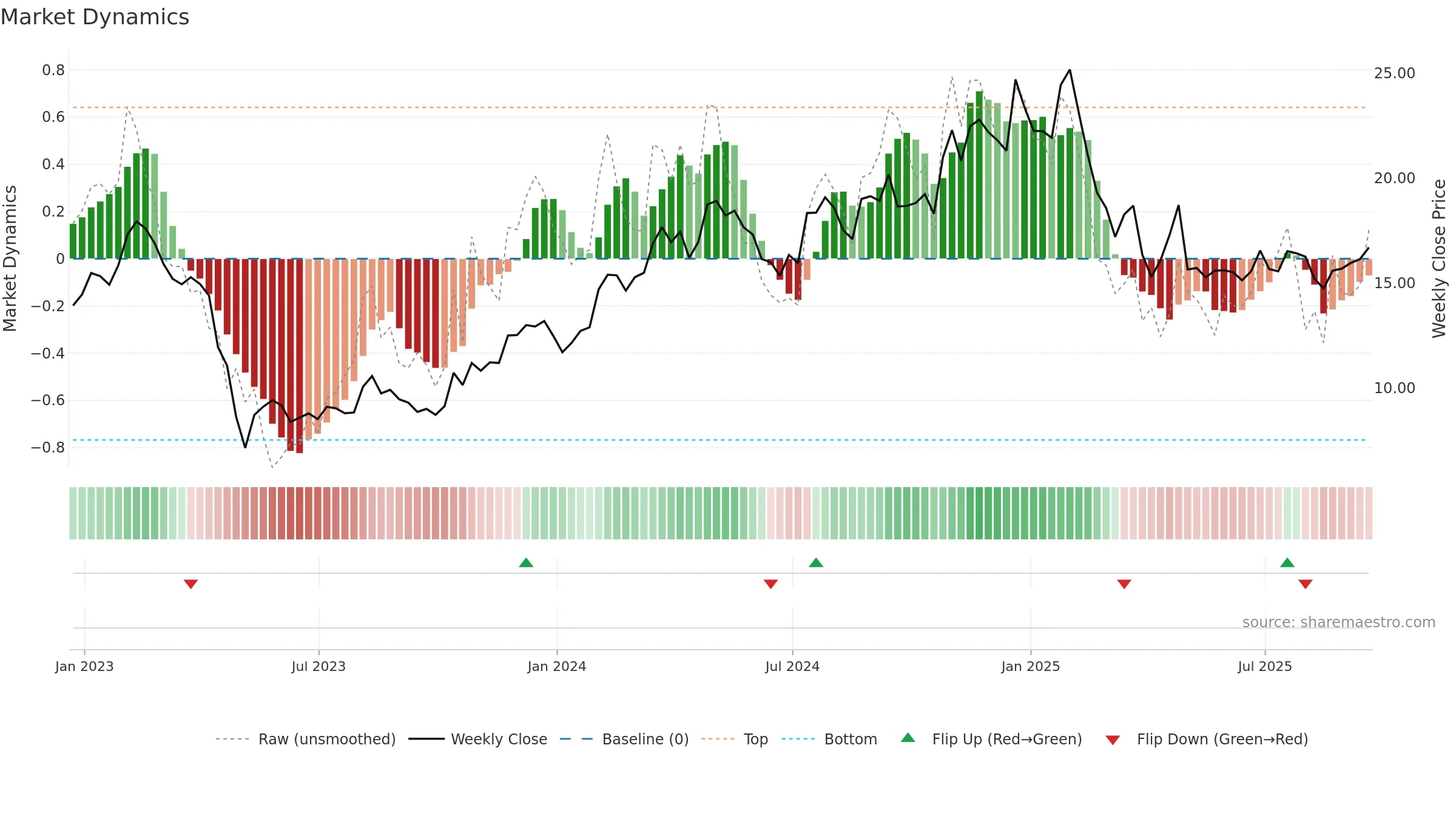The height and width of the screenshot is (819, 1456).
Task: Click the Raw (unsmoothed) legend entry
Action: 305,739
